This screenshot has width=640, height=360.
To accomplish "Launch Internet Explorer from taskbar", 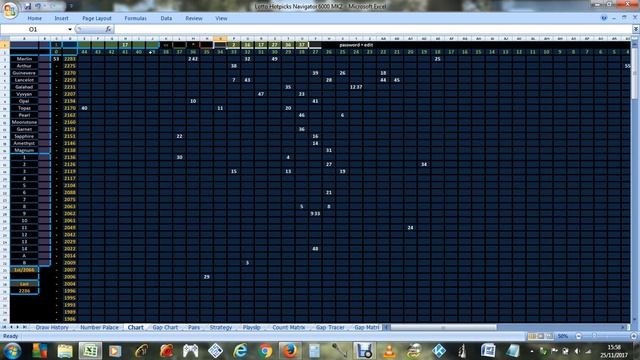I will (240, 351).
